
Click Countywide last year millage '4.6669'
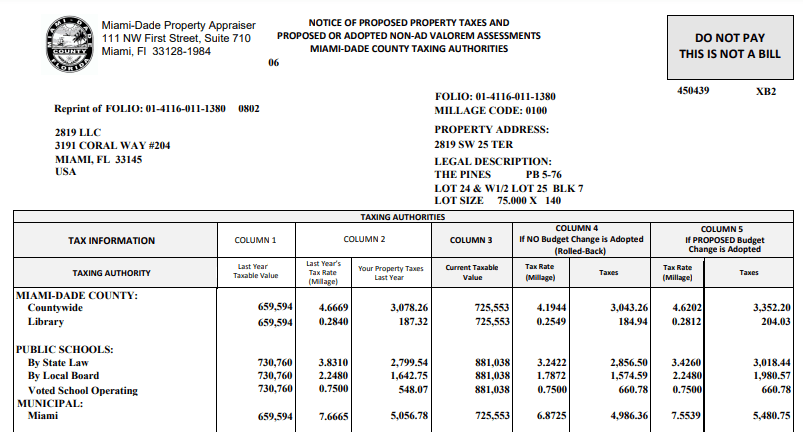click(x=333, y=308)
